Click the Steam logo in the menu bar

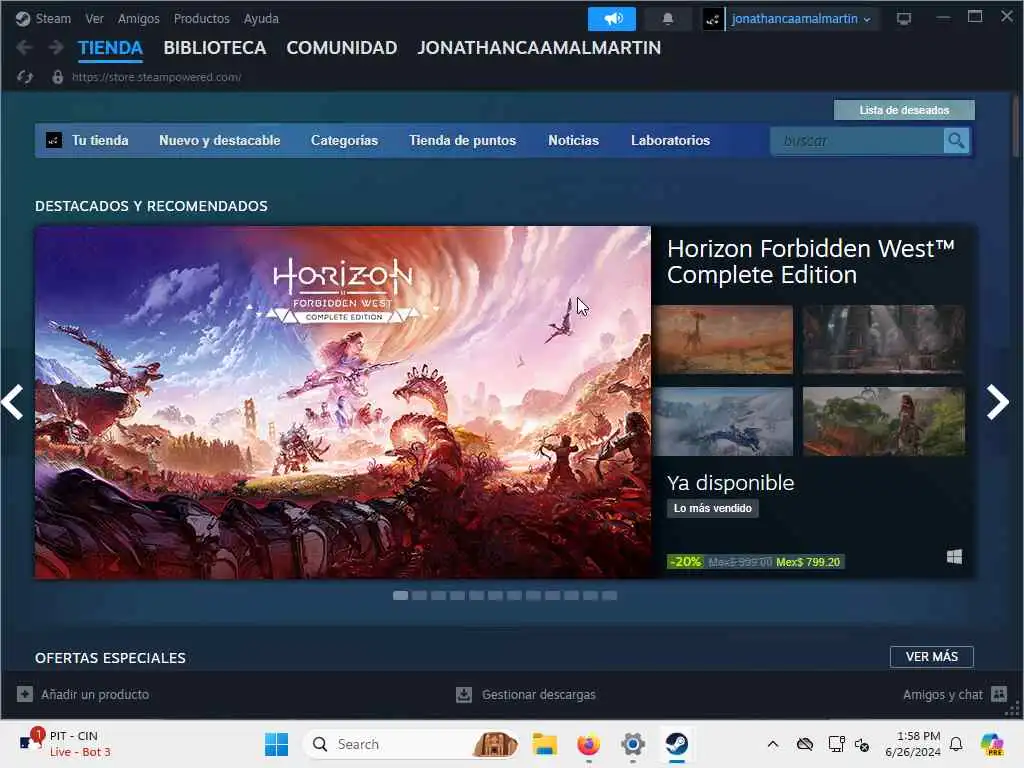point(23,19)
